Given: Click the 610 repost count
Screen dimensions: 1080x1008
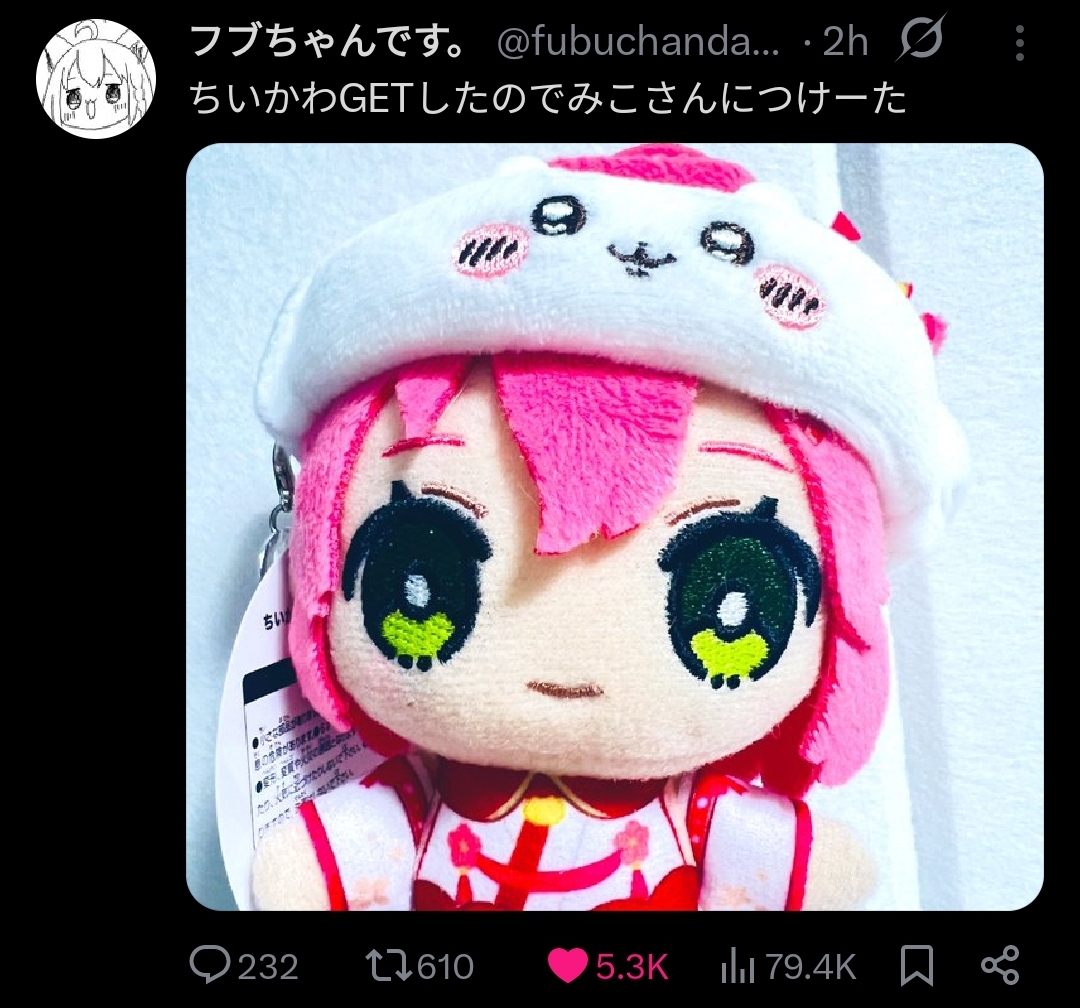Looking at the screenshot, I should point(446,967).
